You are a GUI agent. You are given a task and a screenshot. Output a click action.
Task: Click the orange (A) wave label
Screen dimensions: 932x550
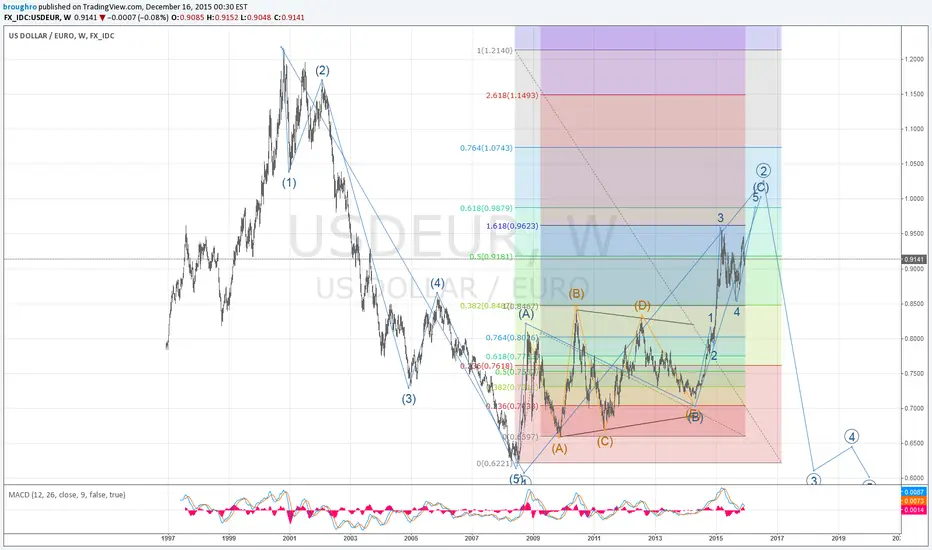[x=559, y=449]
